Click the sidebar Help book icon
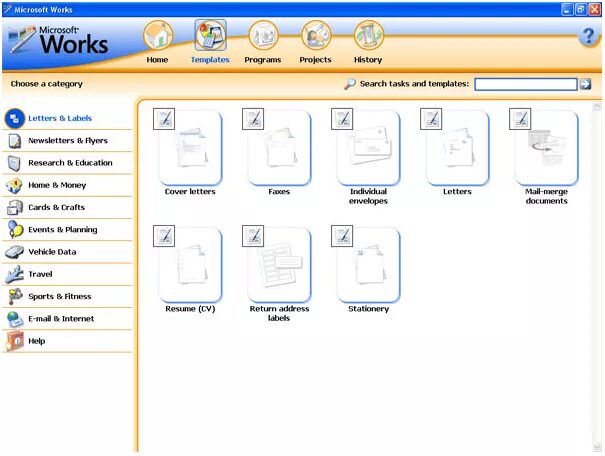Image resolution: width=605 pixels, height=456 pixels. point(15,341)
